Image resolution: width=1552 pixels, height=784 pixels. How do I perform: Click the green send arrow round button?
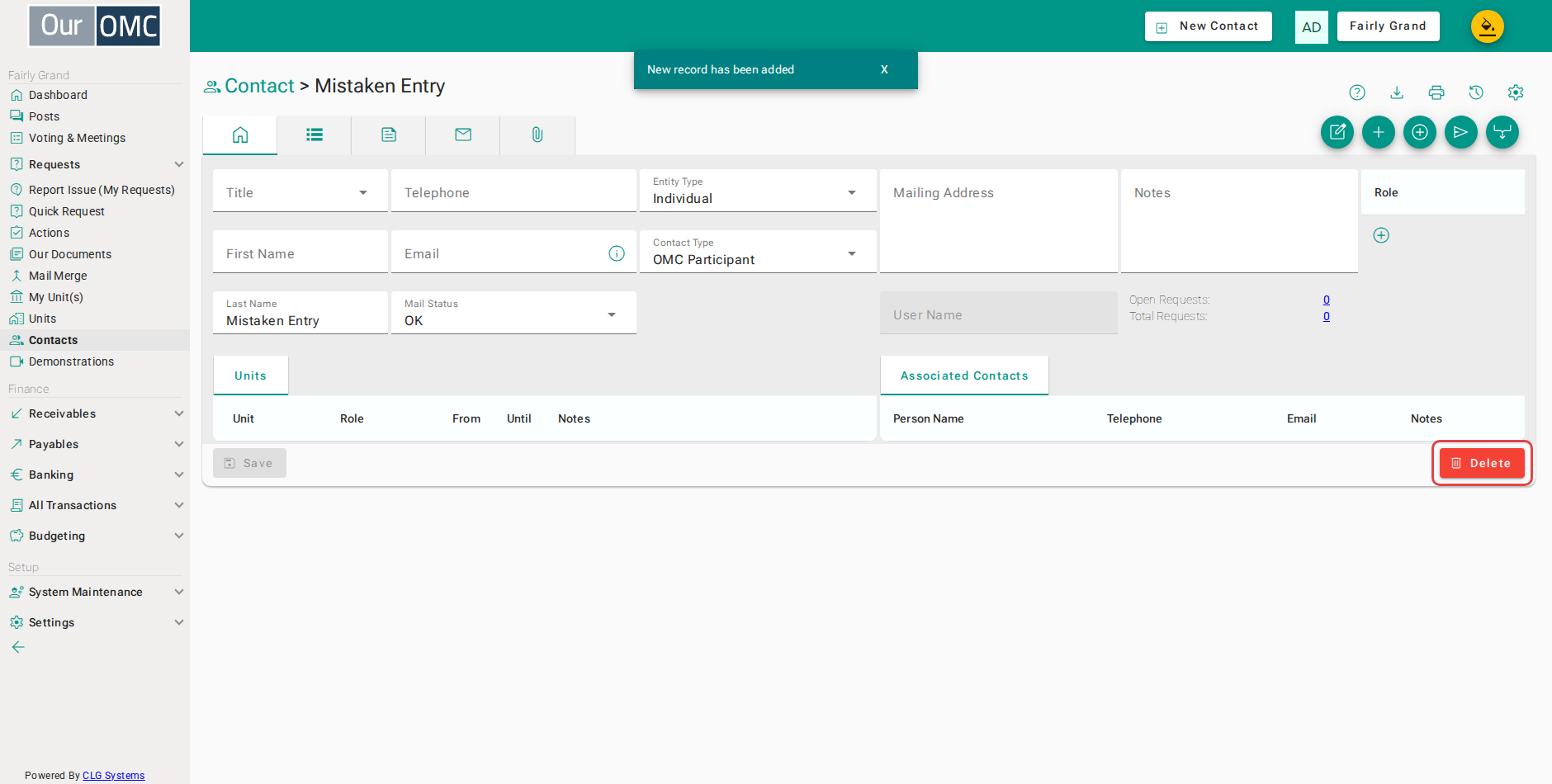pos(1461,132)
